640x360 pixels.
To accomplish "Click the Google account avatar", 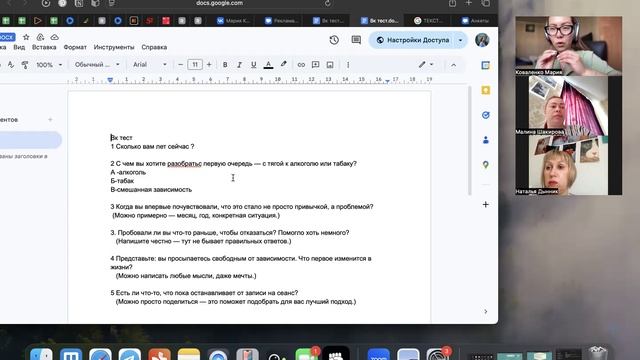I will (x=482, y=40).
